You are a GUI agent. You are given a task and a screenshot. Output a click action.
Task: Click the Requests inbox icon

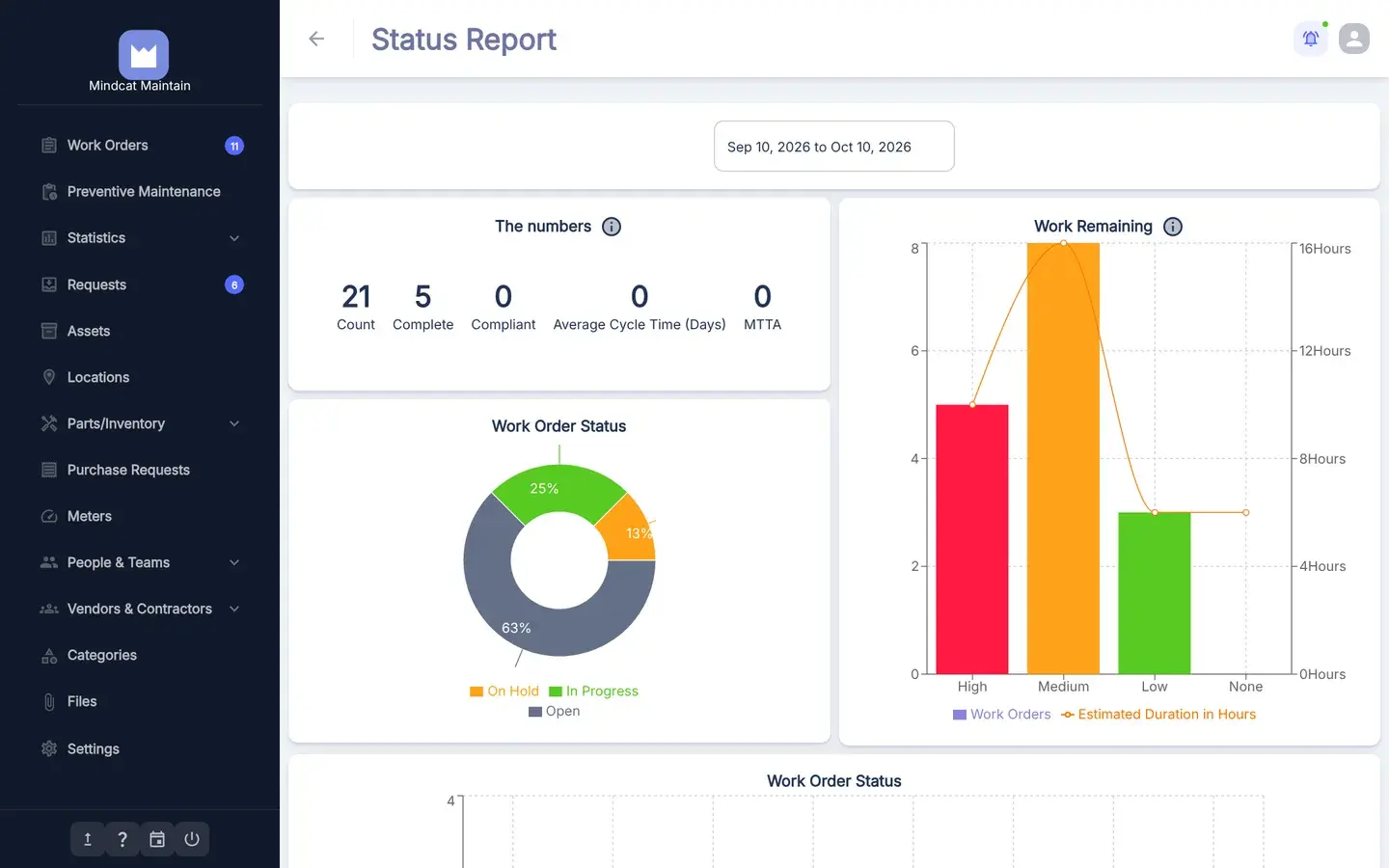click(x=49, y=285)
